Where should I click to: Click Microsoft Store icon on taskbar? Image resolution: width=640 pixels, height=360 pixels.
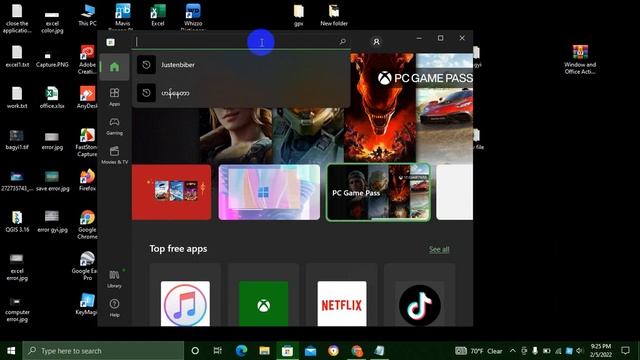click(x=287, y=351)
